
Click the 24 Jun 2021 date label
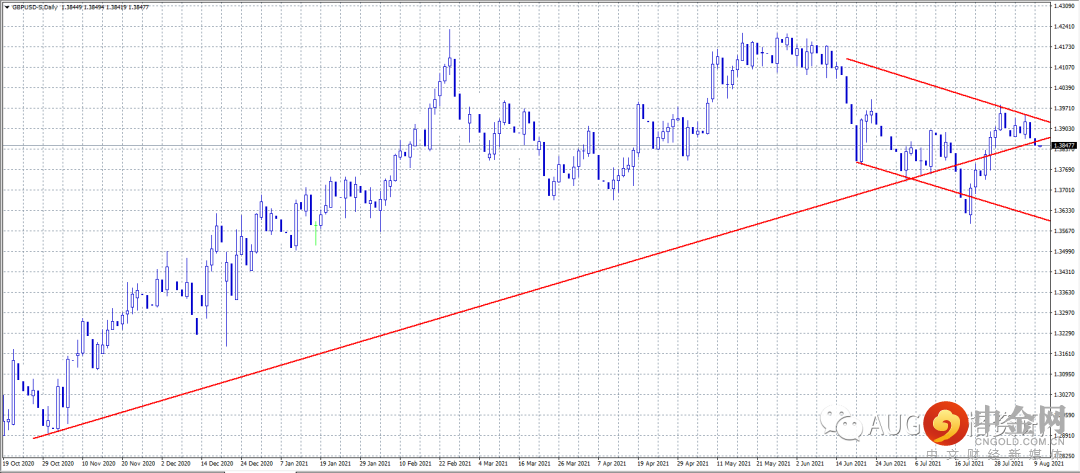tap(891, 463)
